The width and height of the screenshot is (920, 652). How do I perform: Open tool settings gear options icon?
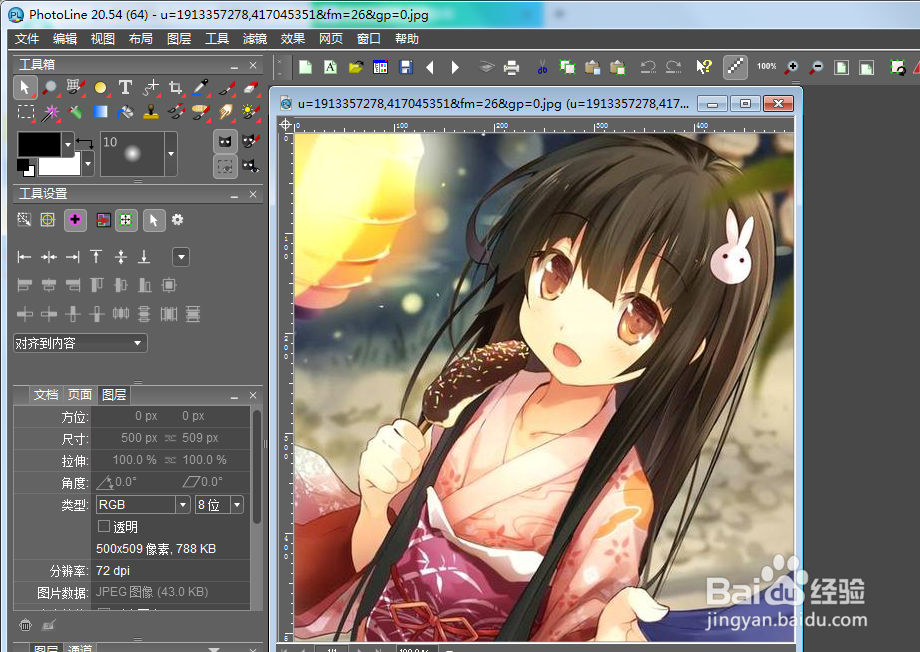click(177, 219)
